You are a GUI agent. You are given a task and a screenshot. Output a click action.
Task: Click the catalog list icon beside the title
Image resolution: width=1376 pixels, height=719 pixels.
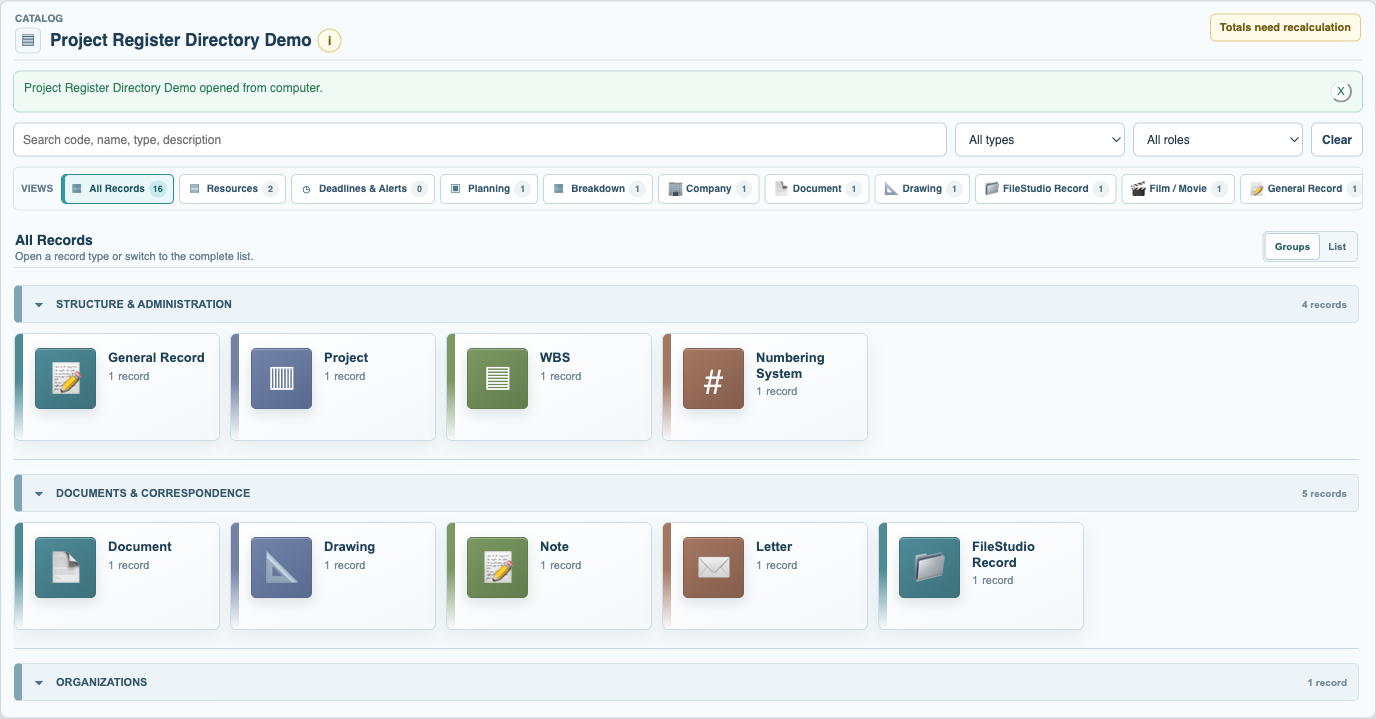(x=28, y=41)
